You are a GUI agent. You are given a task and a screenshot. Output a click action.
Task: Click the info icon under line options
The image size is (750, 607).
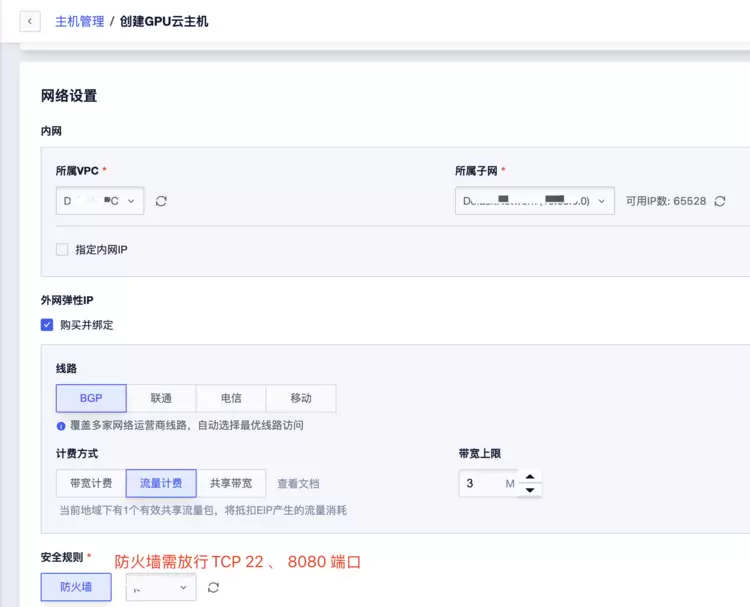point(61,426)
